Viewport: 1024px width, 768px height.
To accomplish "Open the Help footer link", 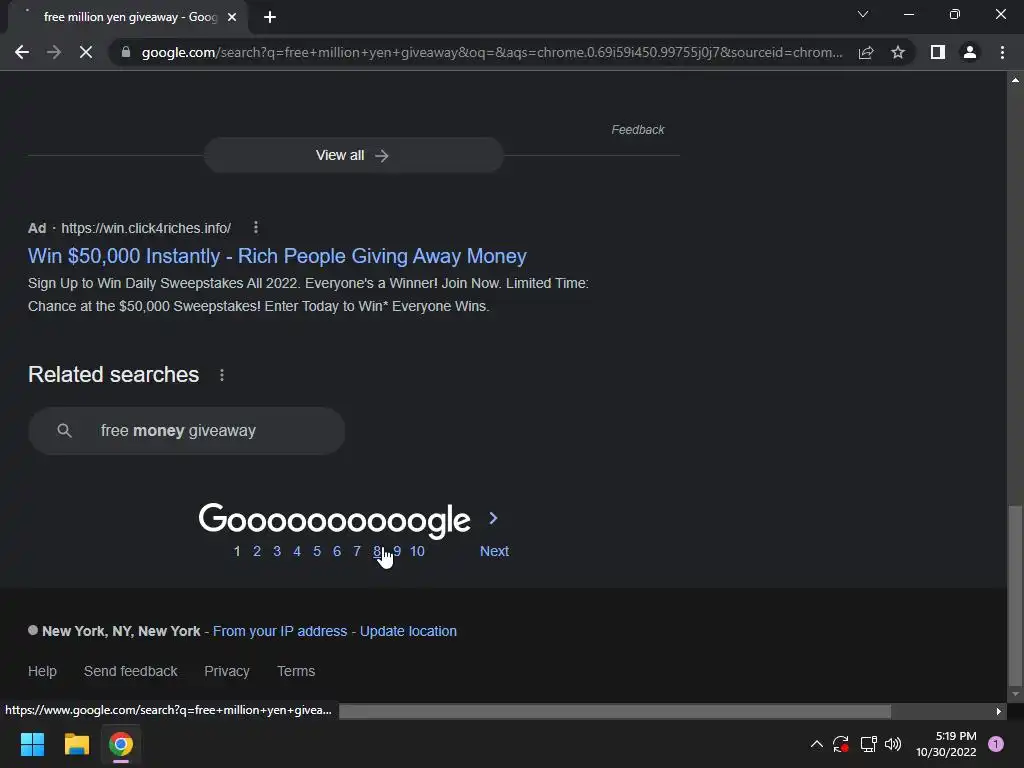I will pos(42,671).
